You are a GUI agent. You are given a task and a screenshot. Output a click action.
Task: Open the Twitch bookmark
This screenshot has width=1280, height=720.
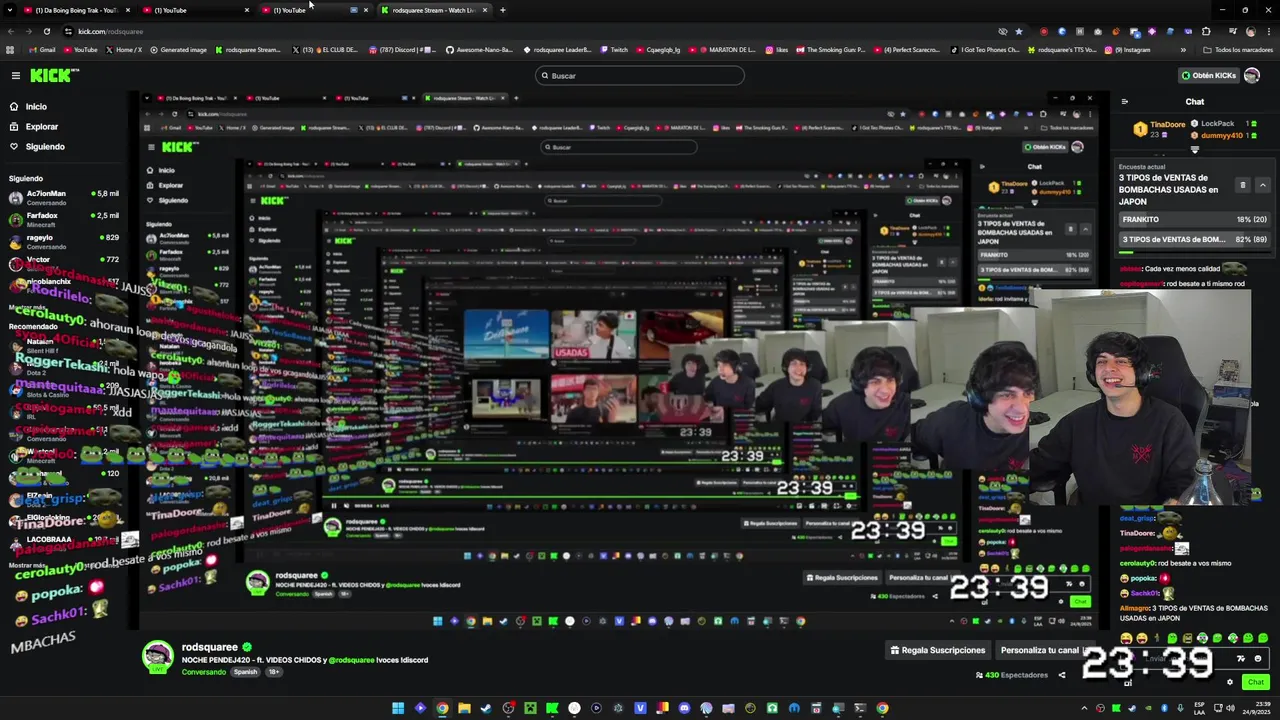[x=614, y=49]
